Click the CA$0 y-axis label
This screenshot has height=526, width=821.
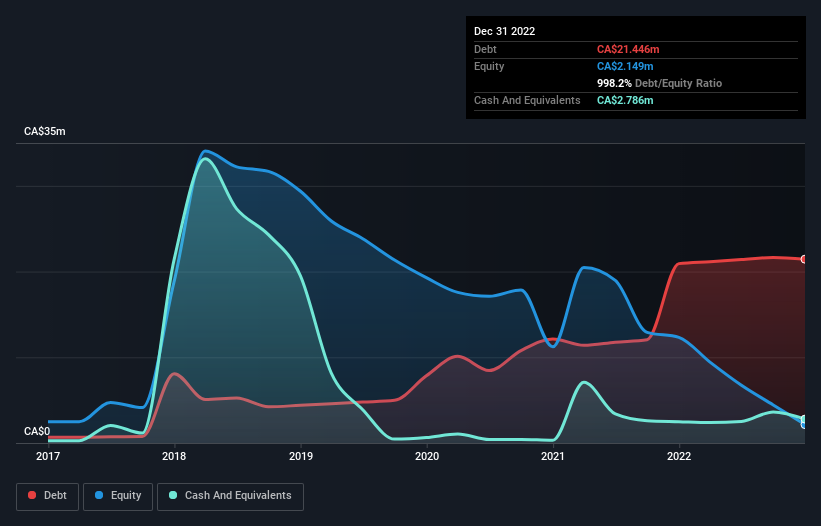pos(37,432)
